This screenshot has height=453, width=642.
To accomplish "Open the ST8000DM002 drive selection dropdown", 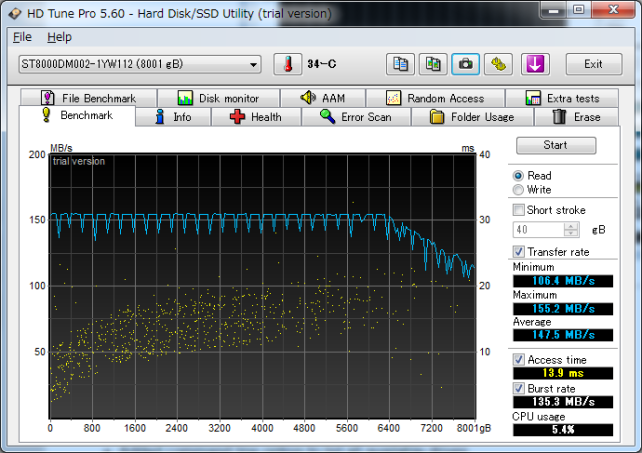I will 139,65.
